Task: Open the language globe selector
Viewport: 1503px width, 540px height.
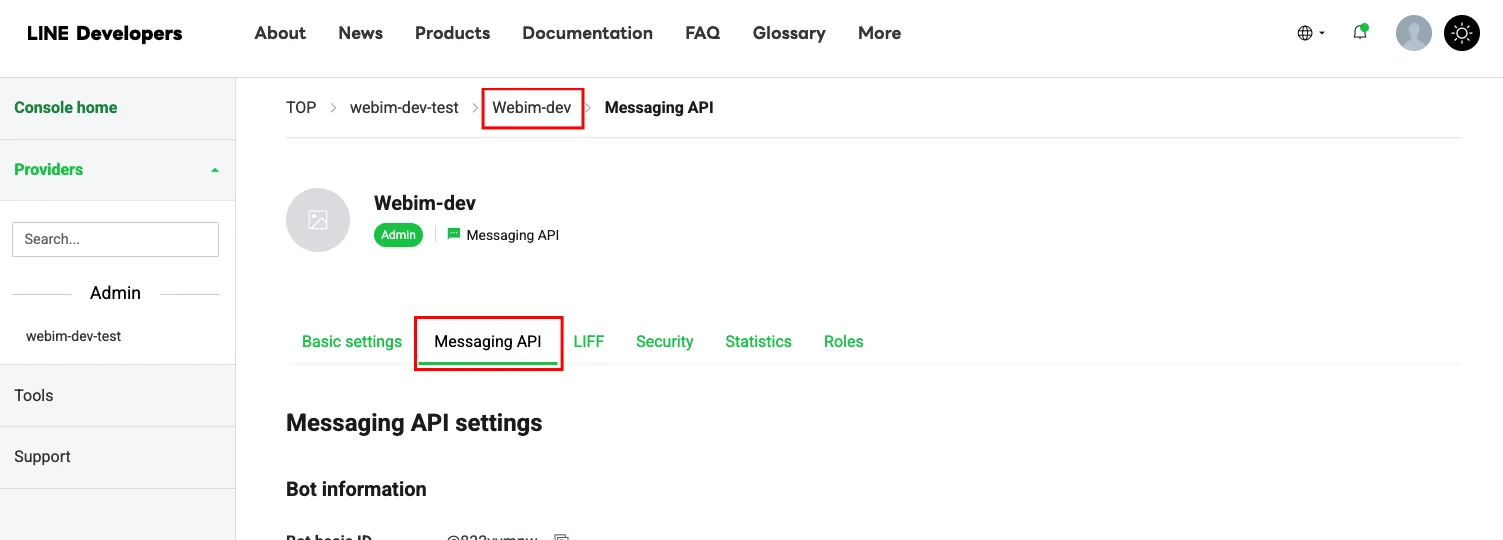Action: click(1311, 33)
